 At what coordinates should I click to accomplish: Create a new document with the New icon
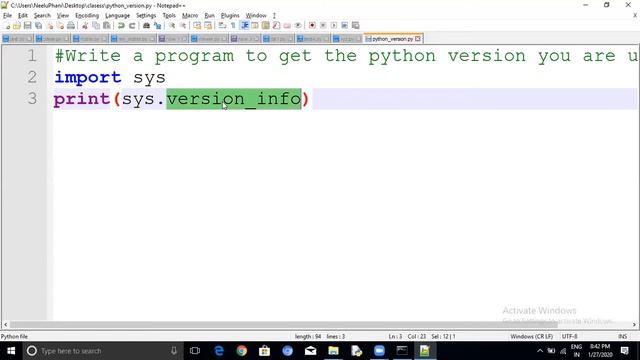click(x=7, y=25)
